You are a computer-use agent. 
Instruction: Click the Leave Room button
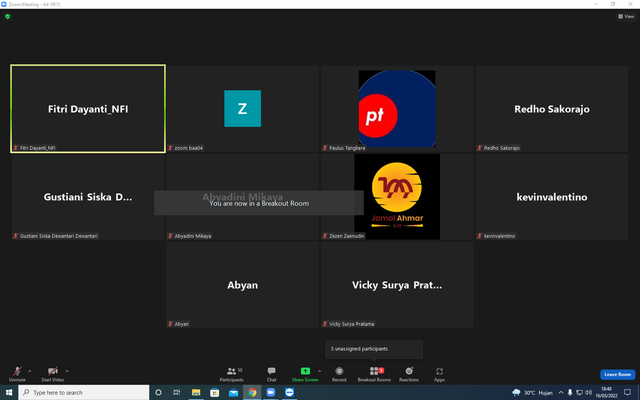point(618,374)
